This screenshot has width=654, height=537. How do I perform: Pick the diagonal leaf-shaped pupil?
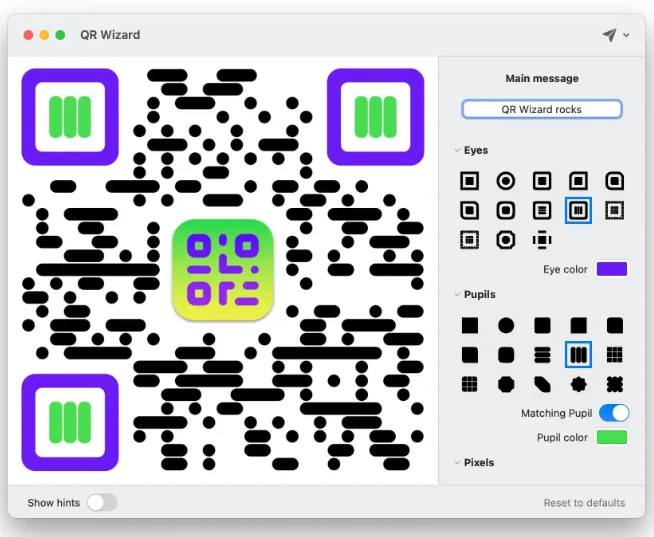coord(542,384)
